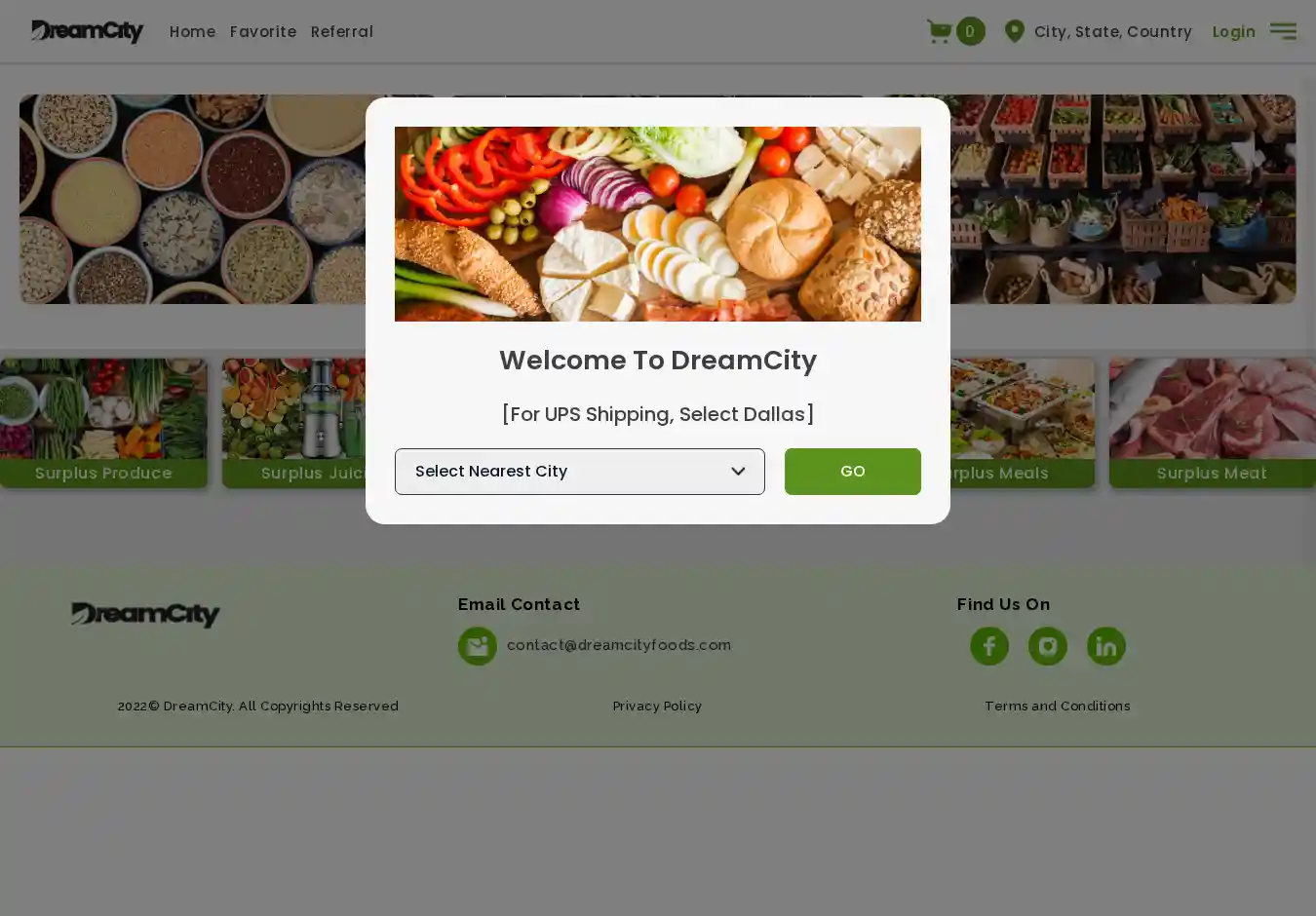Click the green GO button
The image size is (1316, 916).
pyautogui.click(x=853, y=472)
